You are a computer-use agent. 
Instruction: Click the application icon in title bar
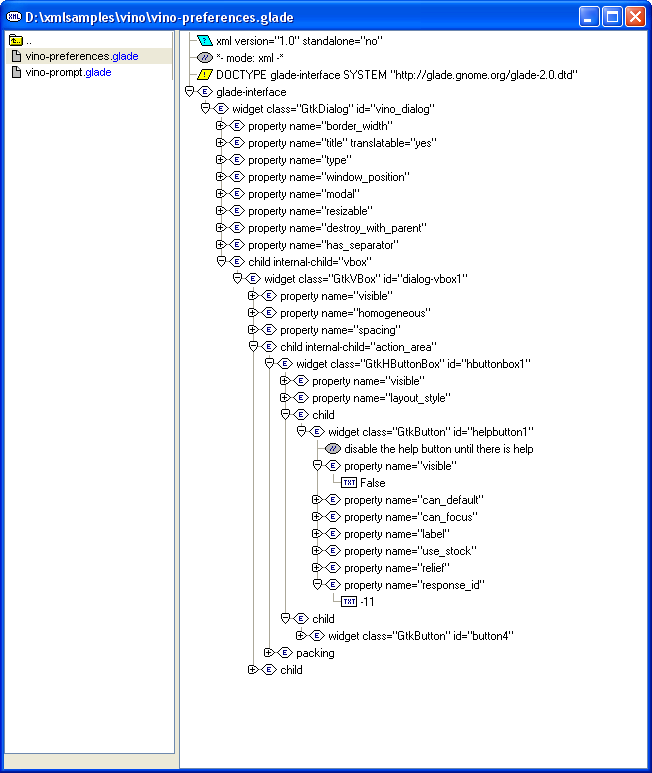[x=14, y=16]
